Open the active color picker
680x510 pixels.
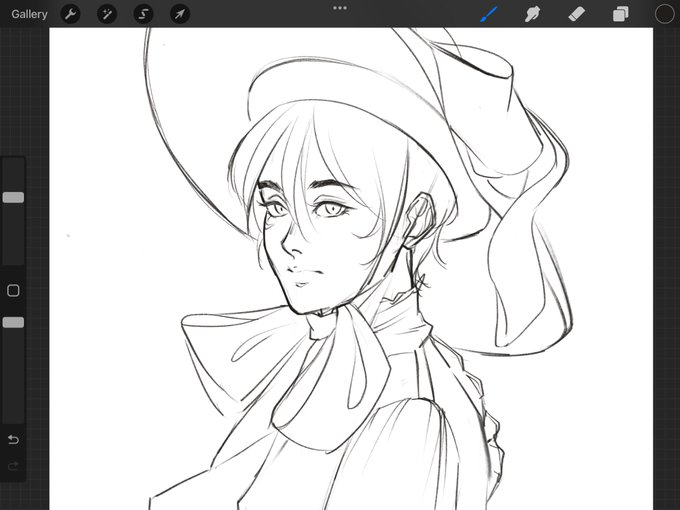664,14
